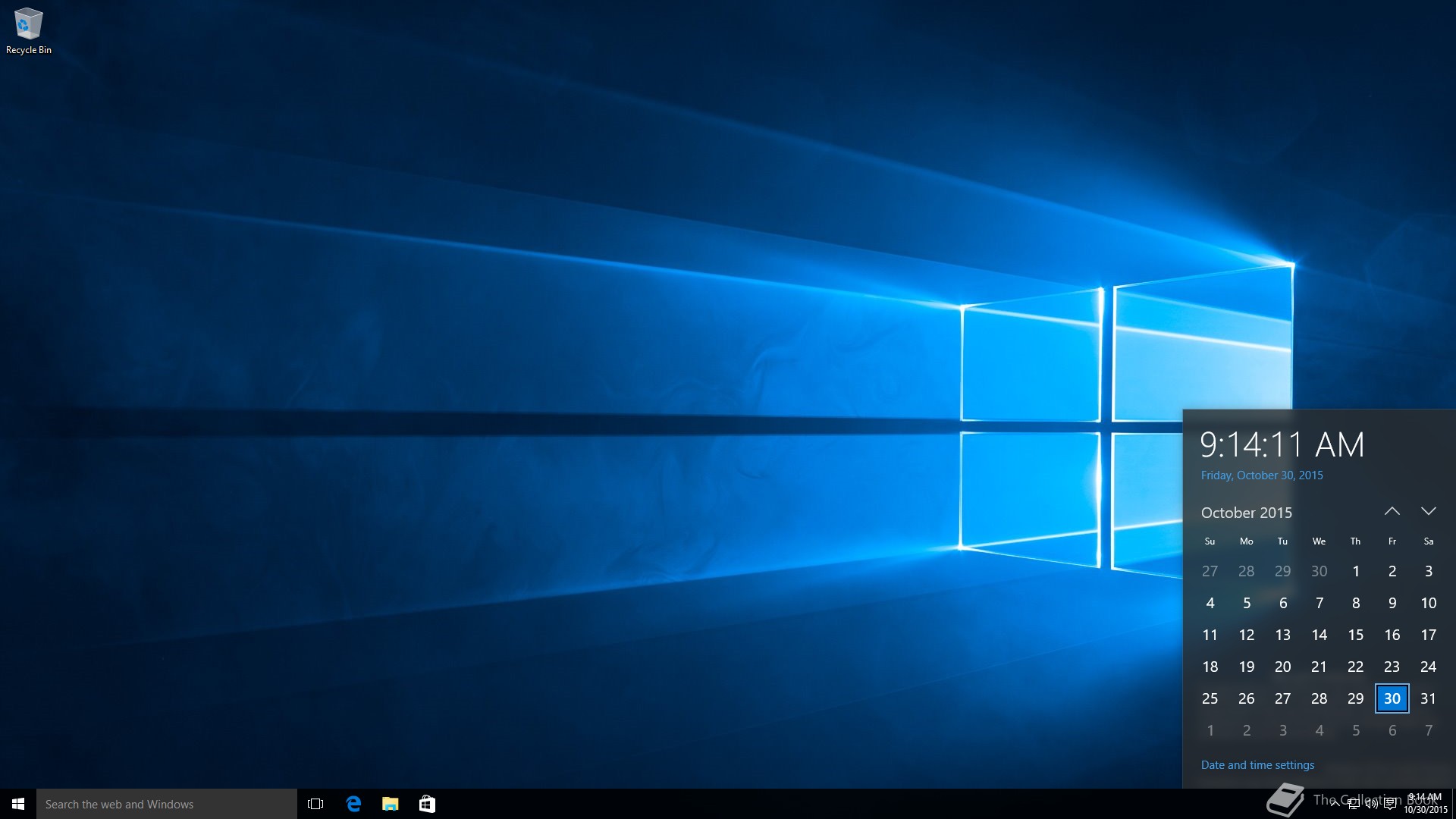
Task: Choose date 14 in the calendar
Action: pyautogui.click(x=1319, y=635)
